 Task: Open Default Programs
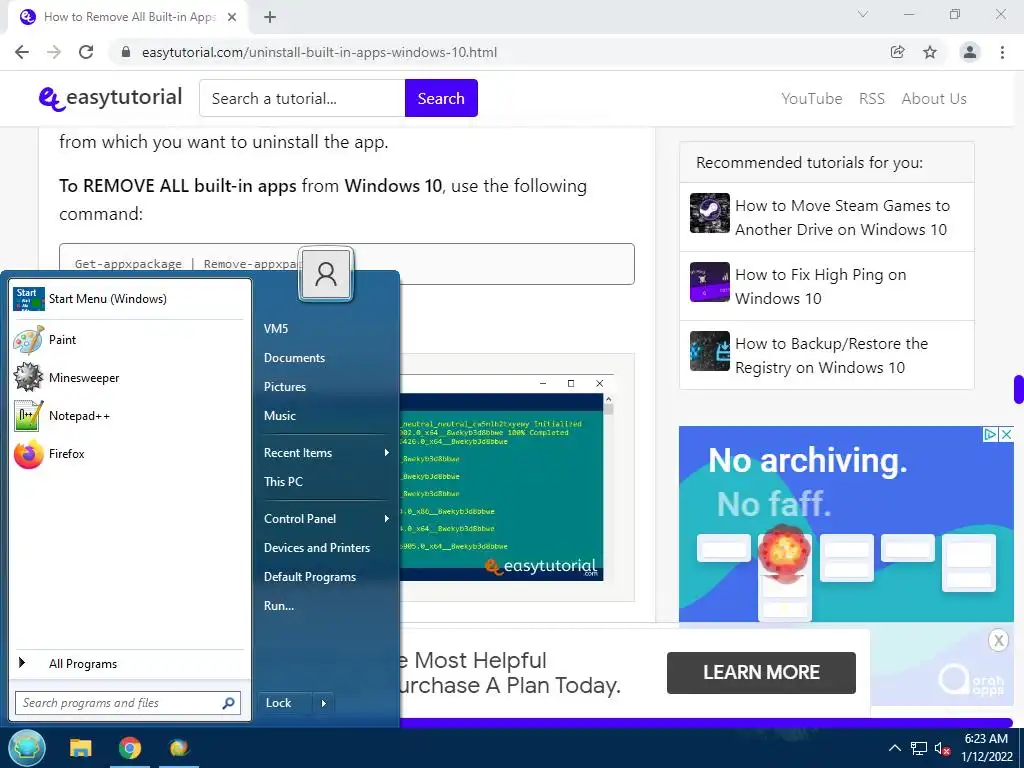point(310,577)
